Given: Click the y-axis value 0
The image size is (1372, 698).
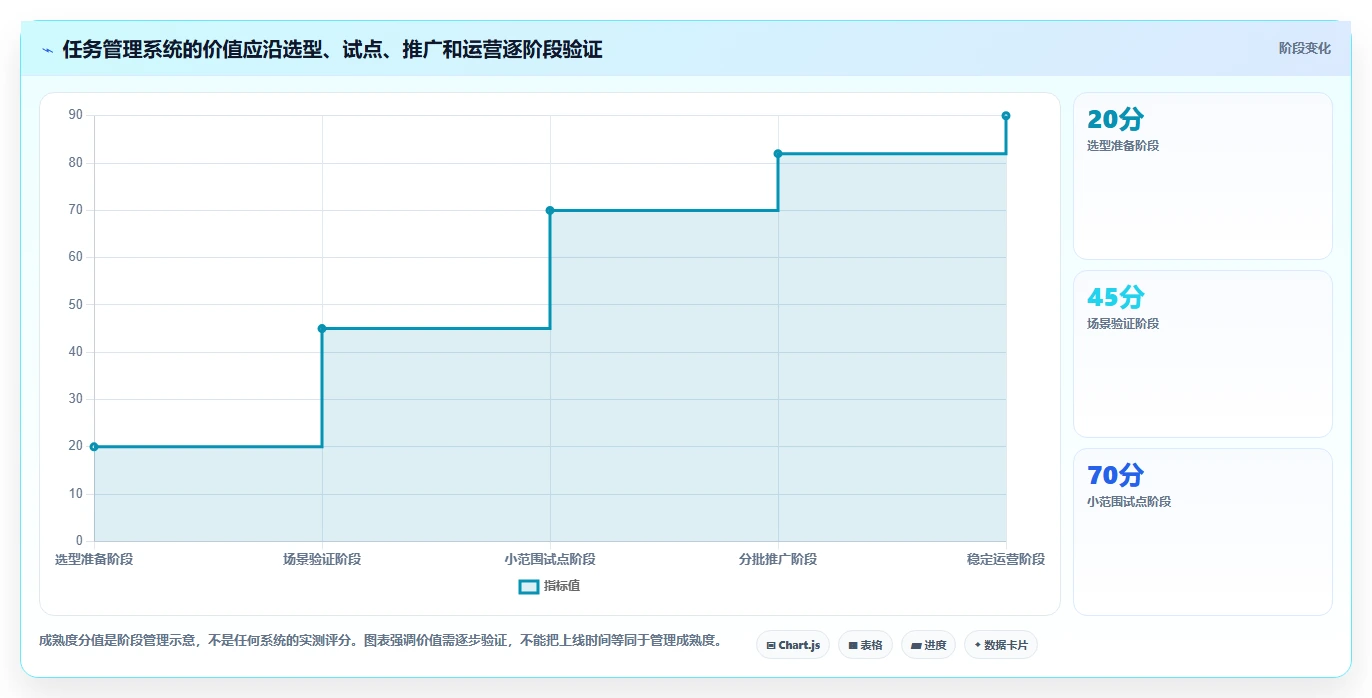Looking at the screenshot, I should coord(80,541).
